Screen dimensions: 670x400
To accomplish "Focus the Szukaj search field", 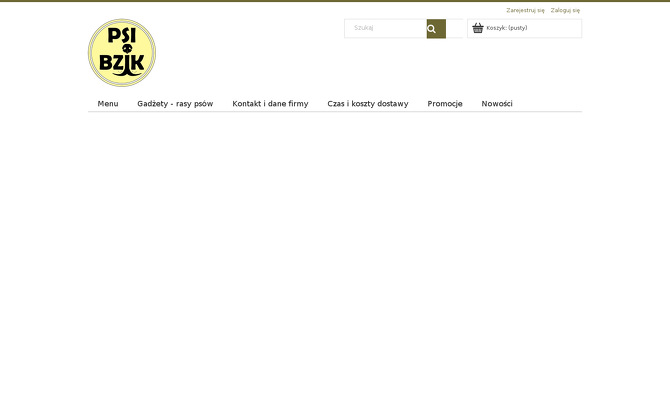I will click(385, 28).
